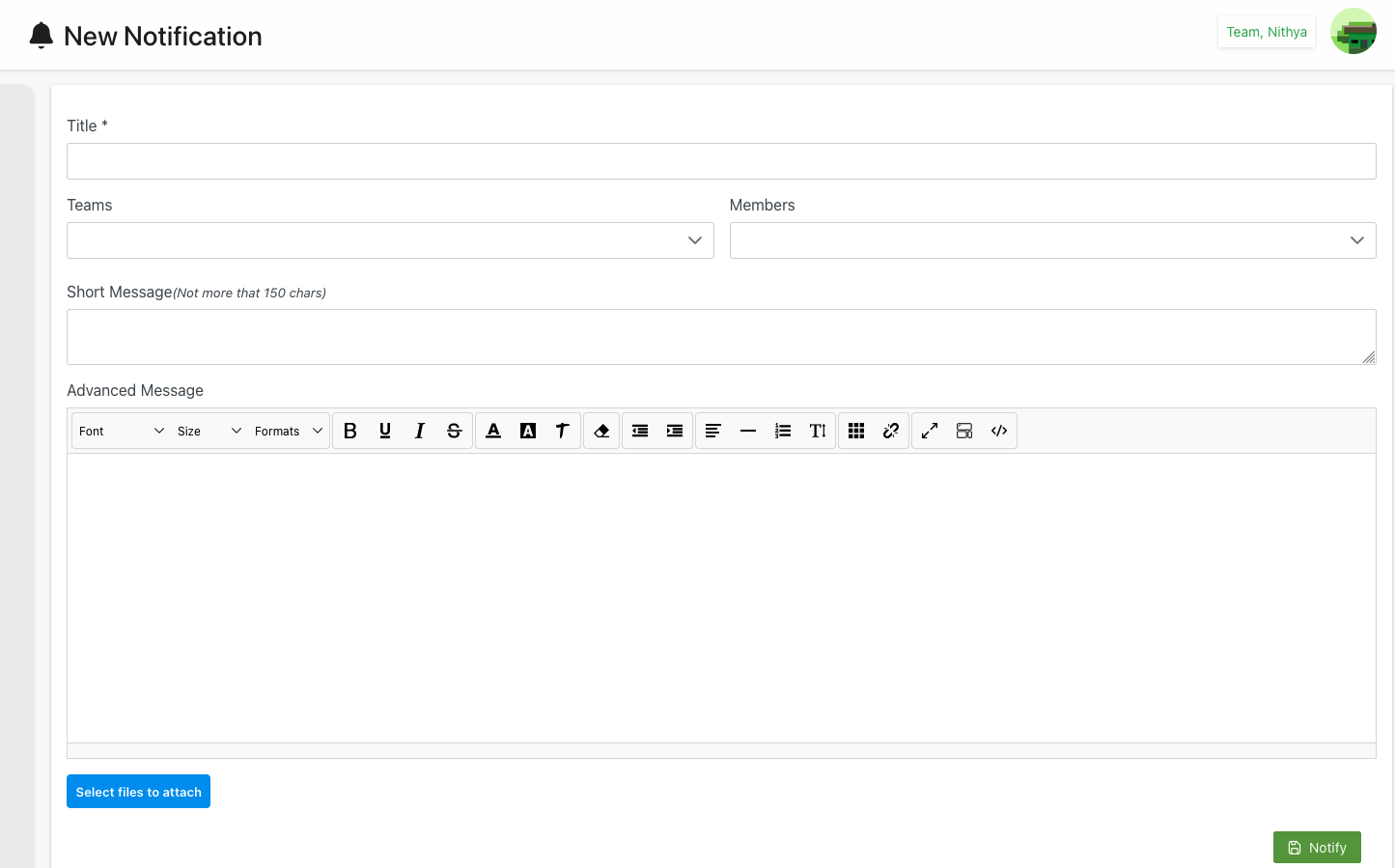Apply strikethrough formatting
The width and height of the screenshot is (1395, 868).
pos(455,431)
